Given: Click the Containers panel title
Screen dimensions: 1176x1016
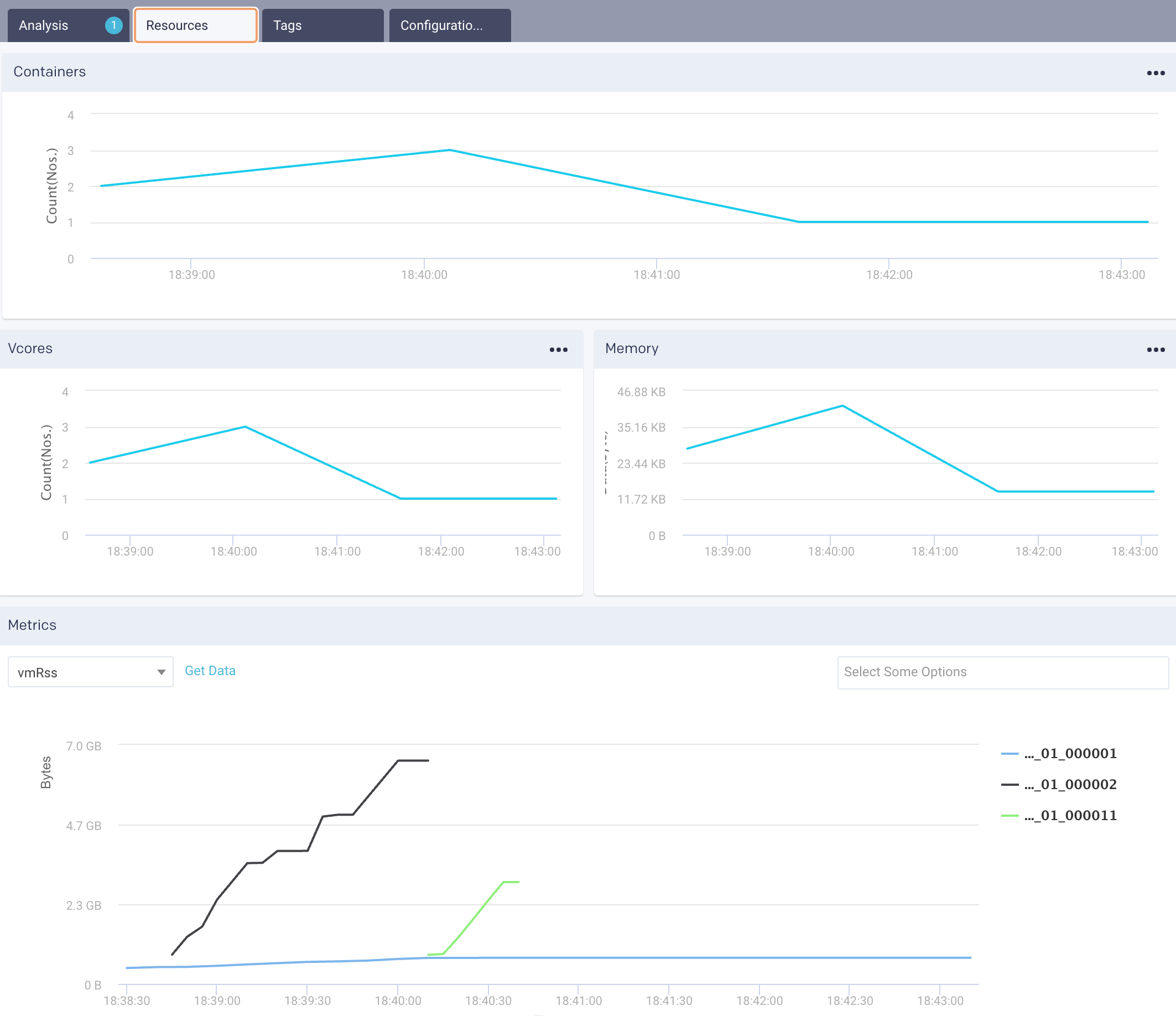Looking at the screenshot, I should point(49,71).
